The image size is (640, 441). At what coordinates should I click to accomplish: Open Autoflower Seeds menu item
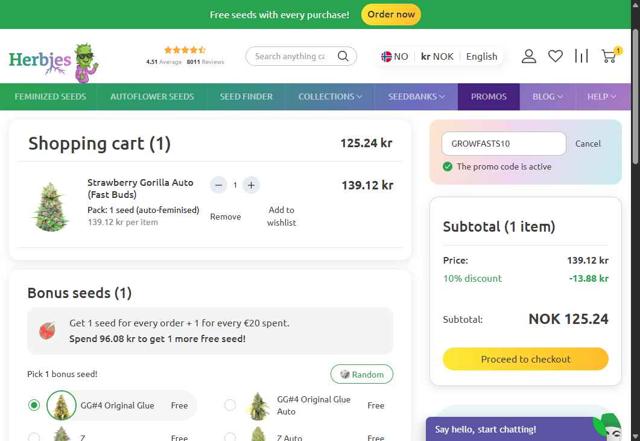pos(152,97)
